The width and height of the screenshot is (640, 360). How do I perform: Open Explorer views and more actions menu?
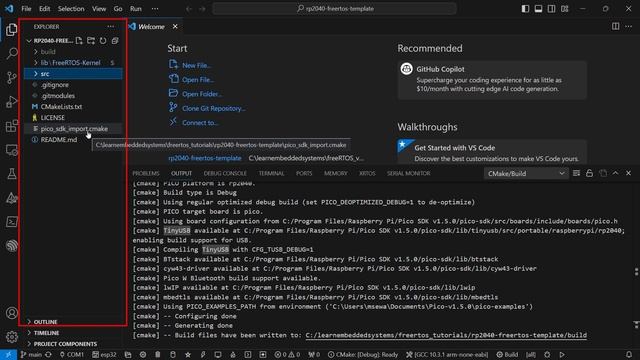(x=111, y=27)
